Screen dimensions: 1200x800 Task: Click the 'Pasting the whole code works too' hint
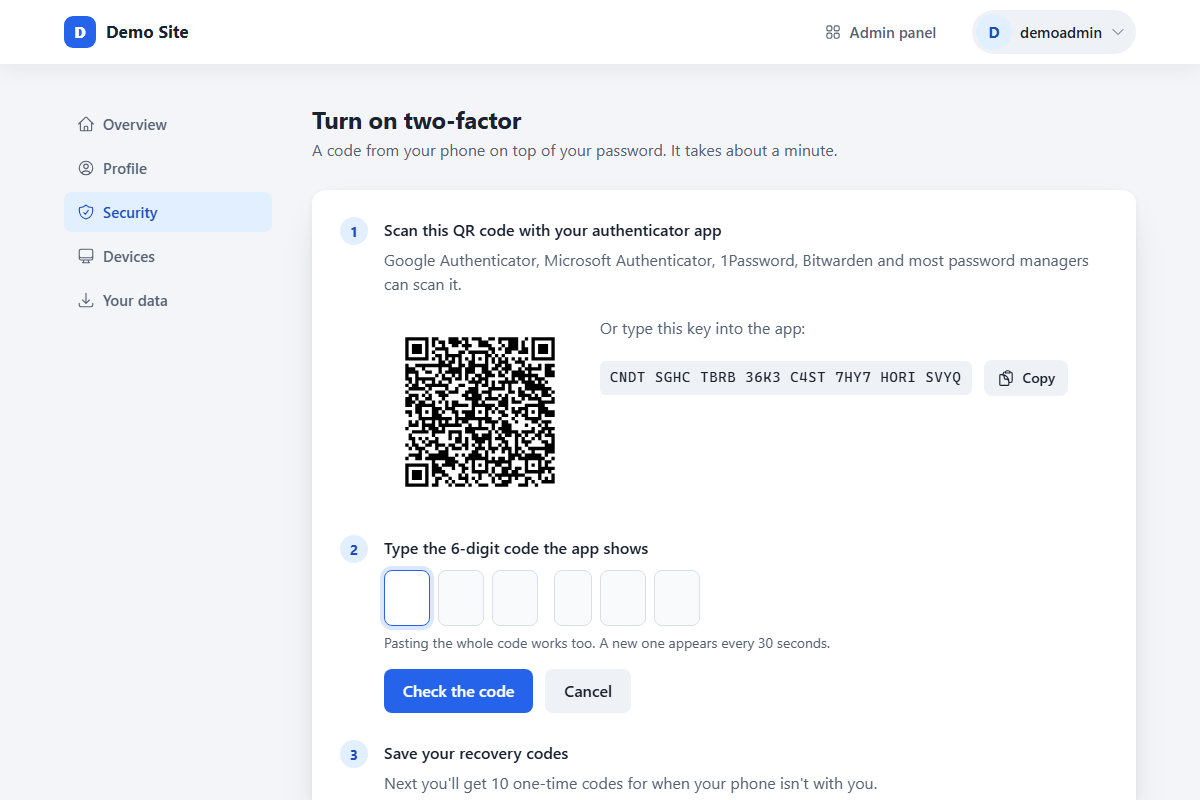(607, 643)
